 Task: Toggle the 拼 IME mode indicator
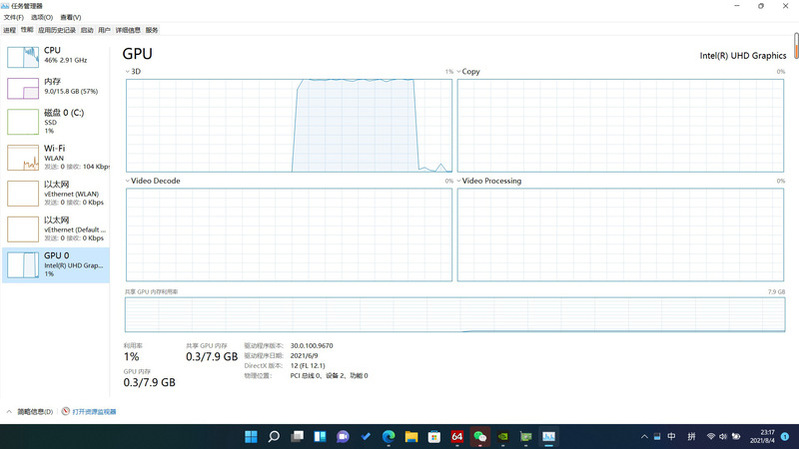click(x=691, y=437)
